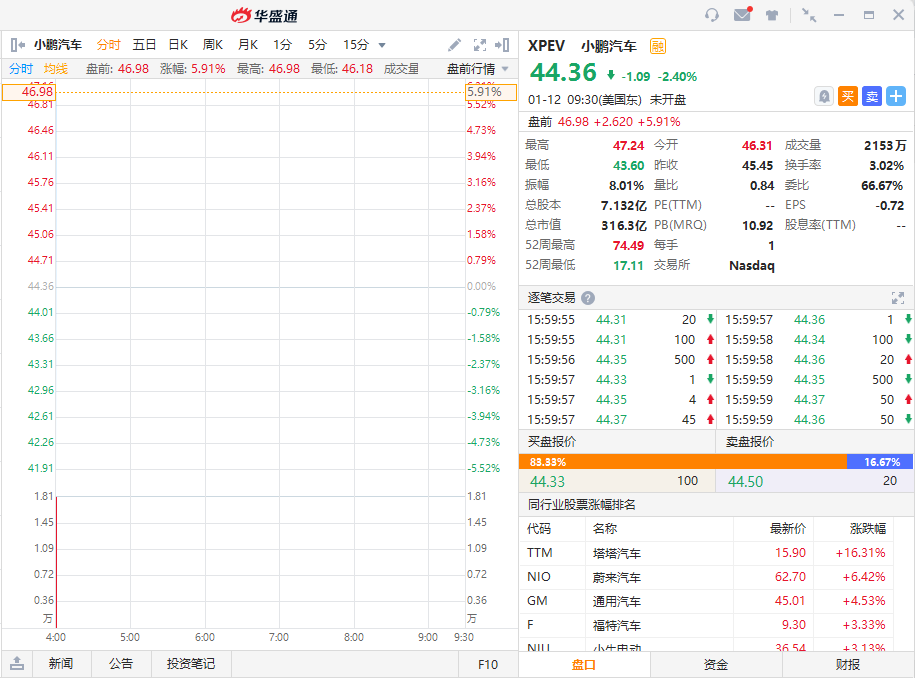The image size is (915, 678).
Task: Switch to the 资金 tab
Action: click(716, 664)
